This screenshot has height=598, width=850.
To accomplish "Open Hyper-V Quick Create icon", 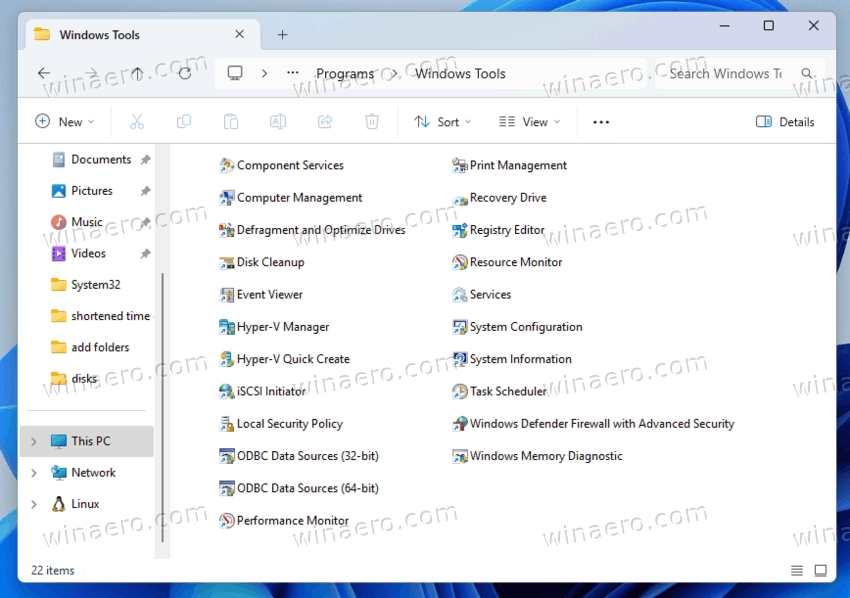I will [x=227, y=359].
